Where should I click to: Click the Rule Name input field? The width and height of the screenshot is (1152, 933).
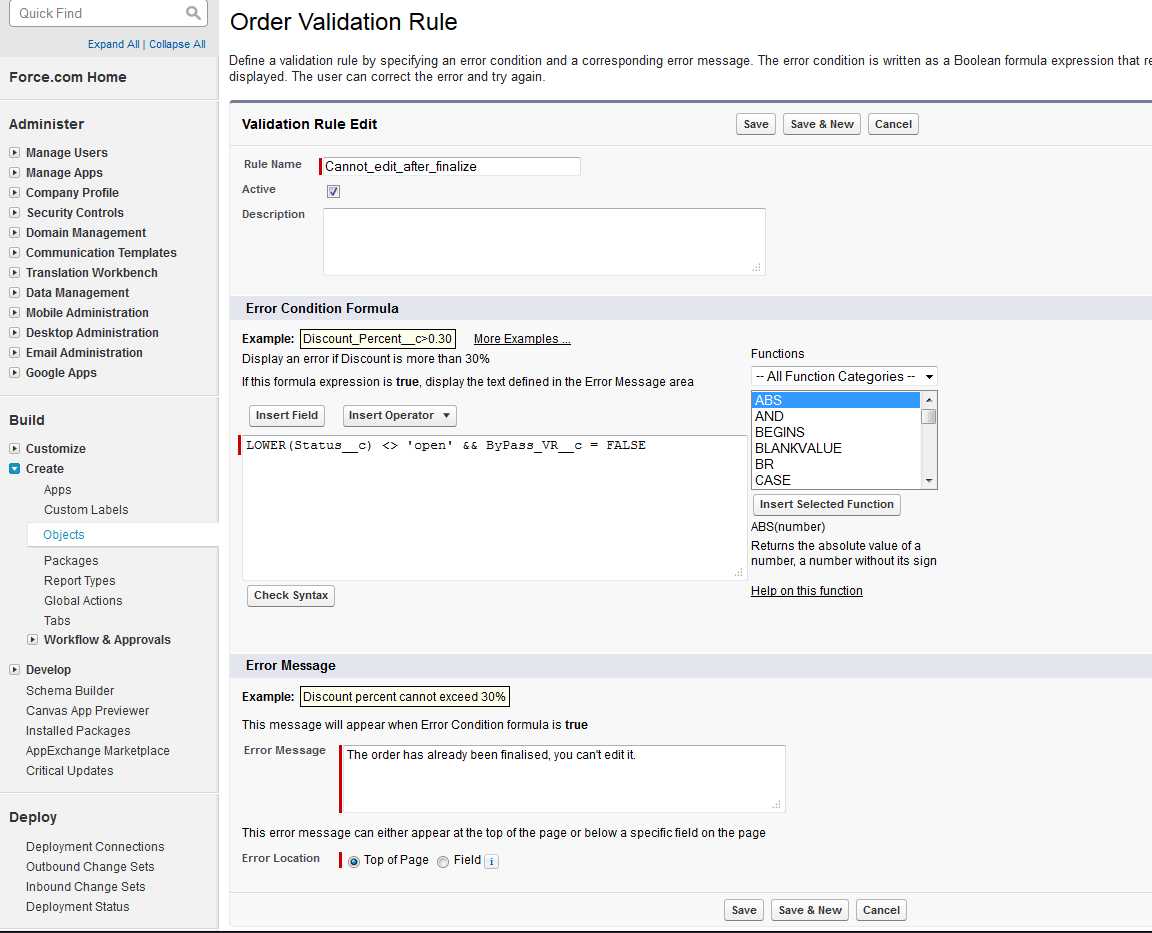point(451,166)
